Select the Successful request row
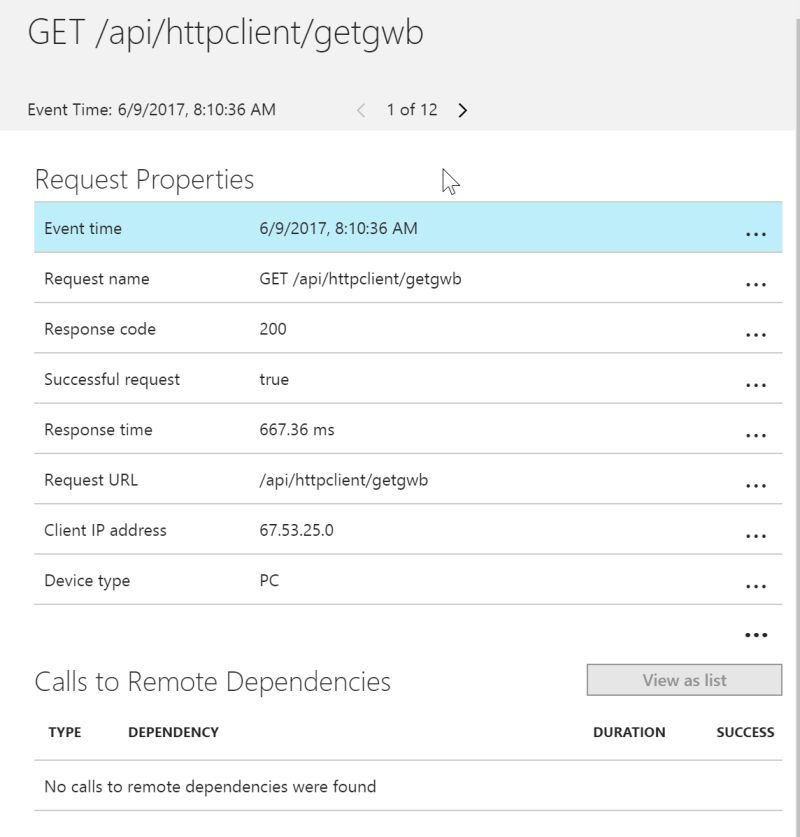The height and width of the screenshot is (837, 800). 300,381
